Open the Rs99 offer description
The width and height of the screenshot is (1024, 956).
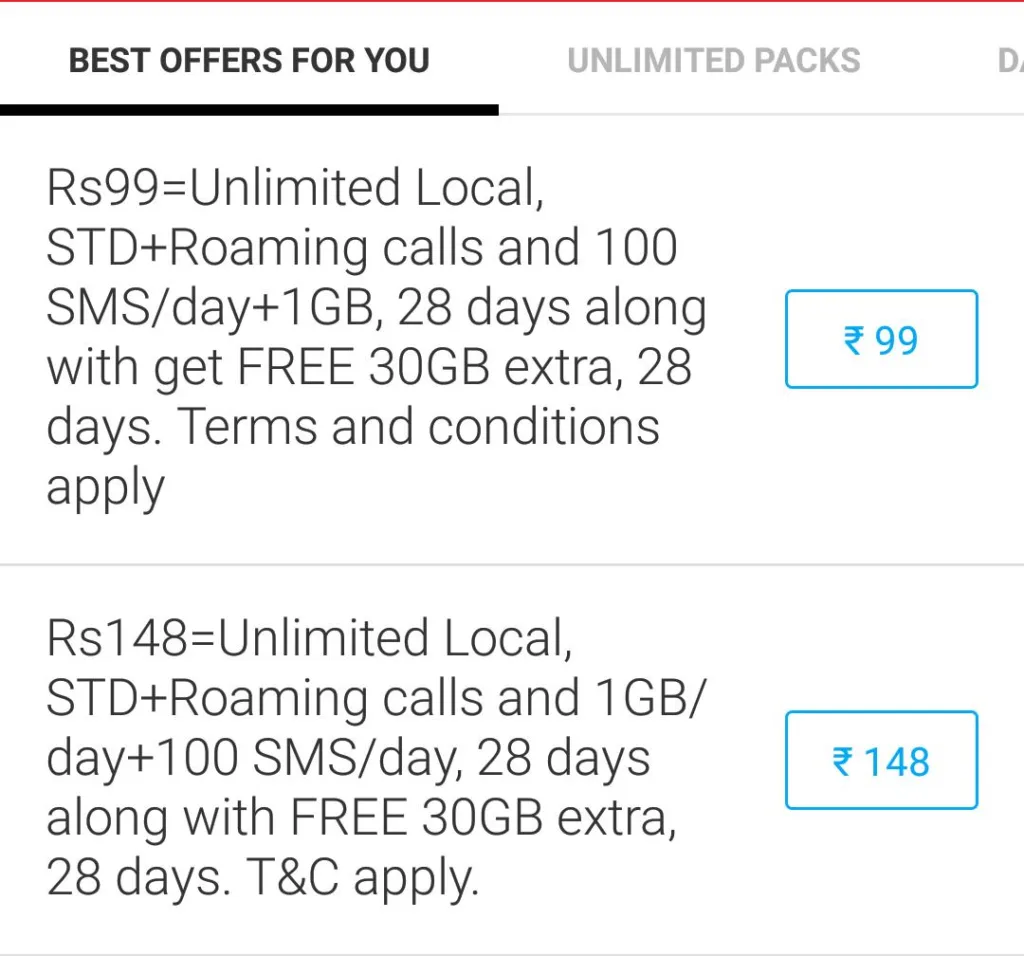tap(375, 337)
